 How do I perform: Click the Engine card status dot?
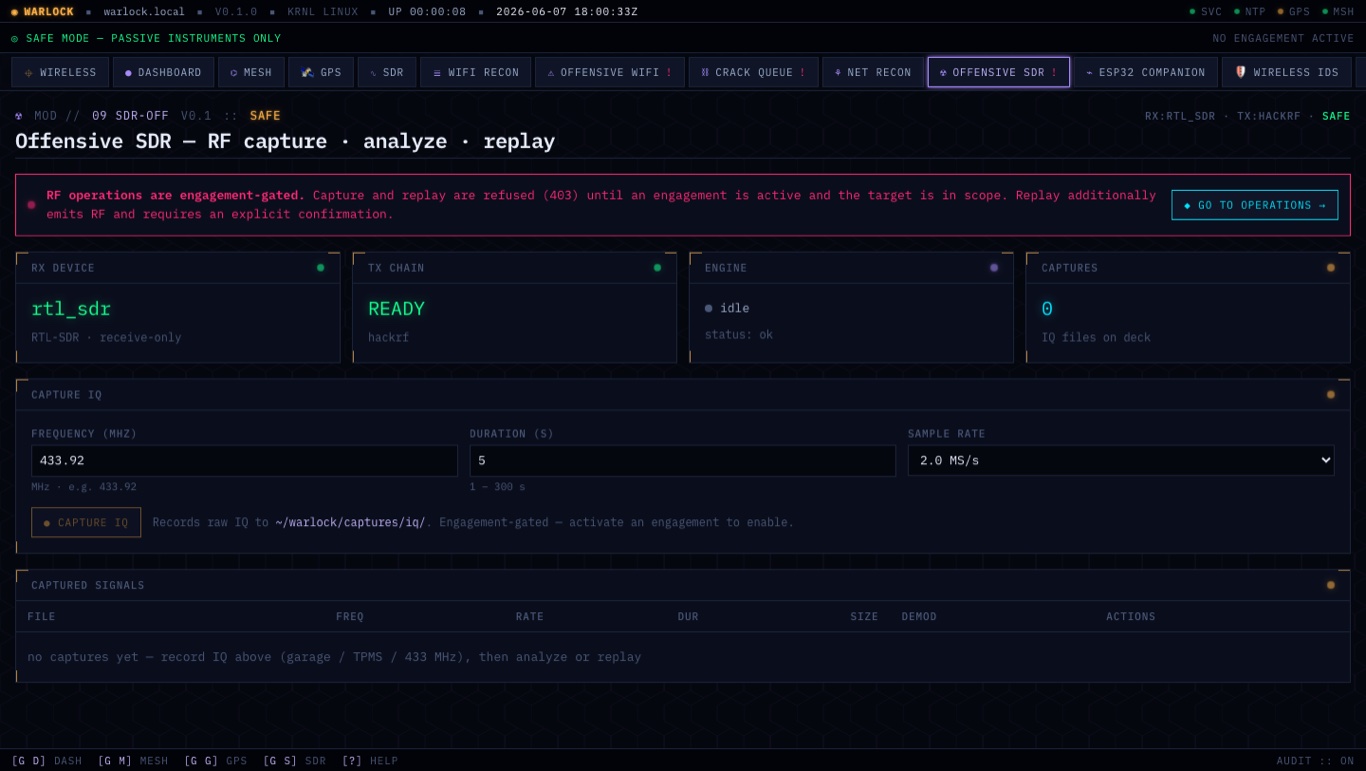coord(994,268)
